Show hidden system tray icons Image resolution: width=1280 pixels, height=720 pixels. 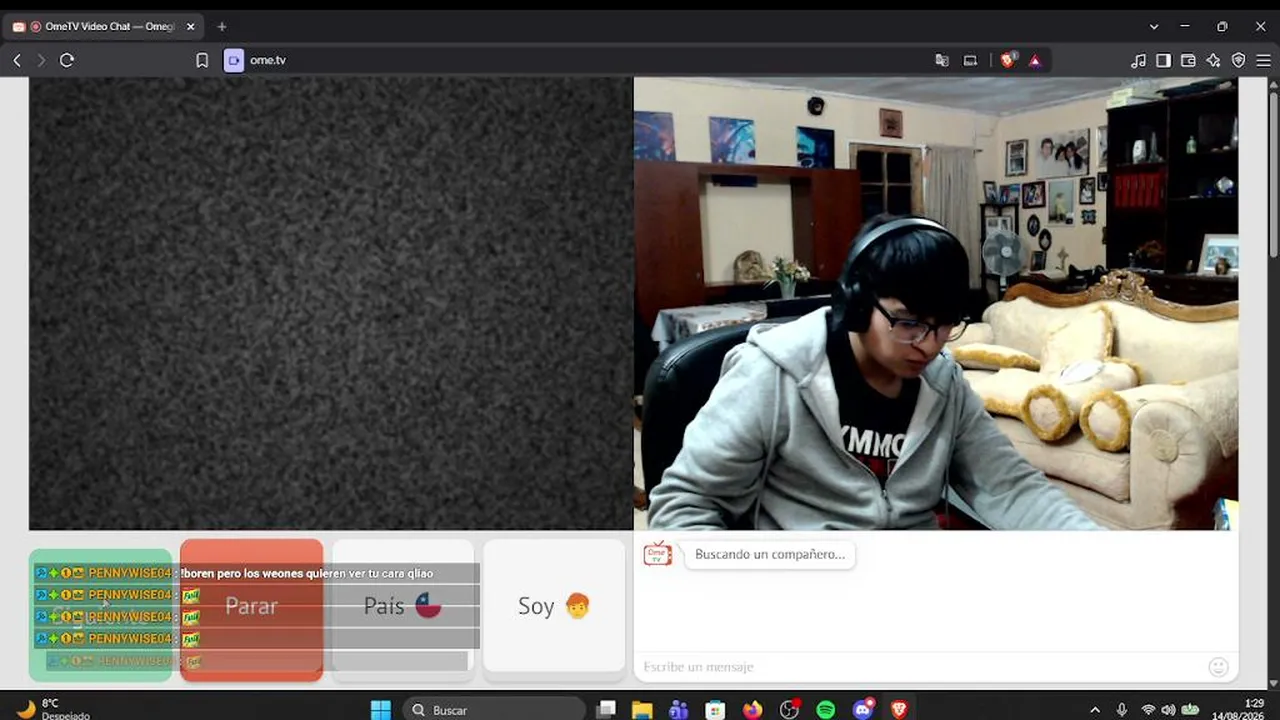(x=1095, y=710)
